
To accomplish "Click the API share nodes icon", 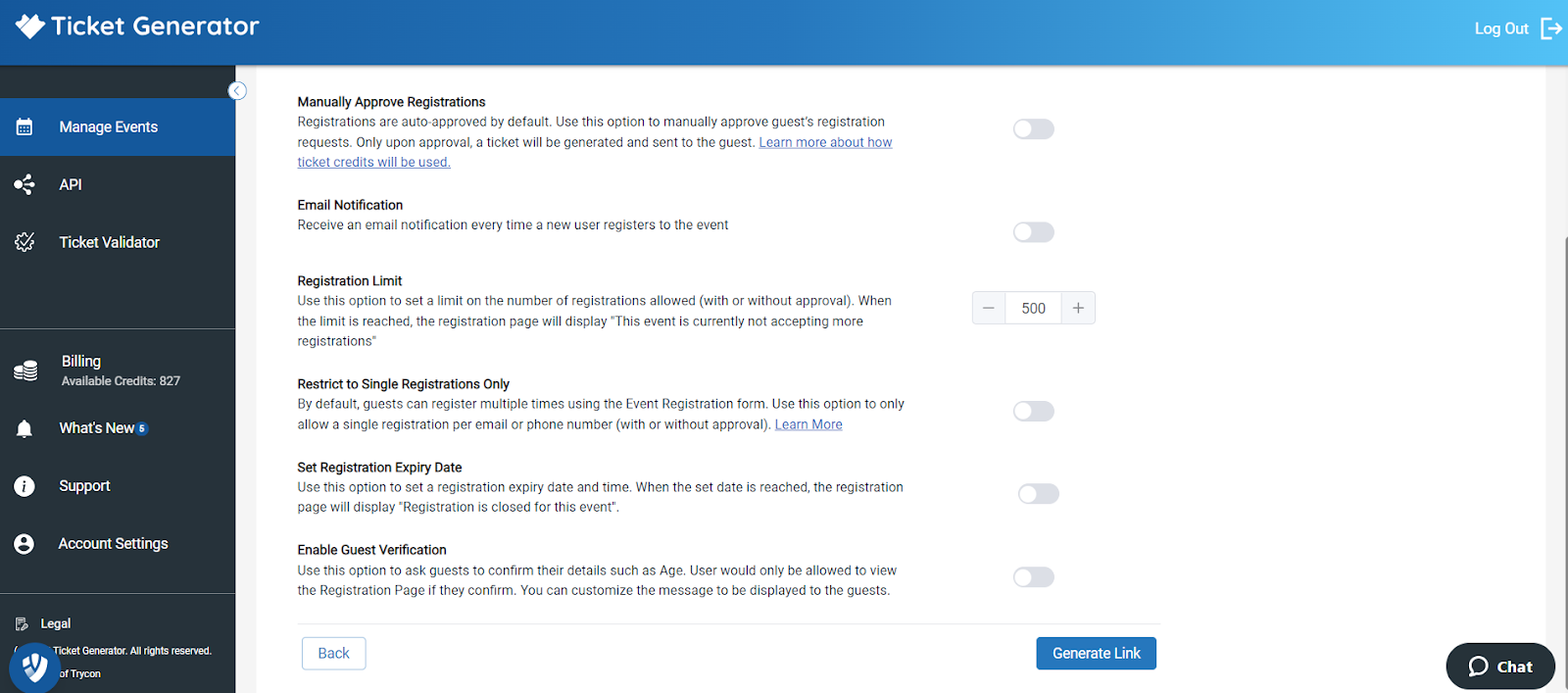I will 24,184.
